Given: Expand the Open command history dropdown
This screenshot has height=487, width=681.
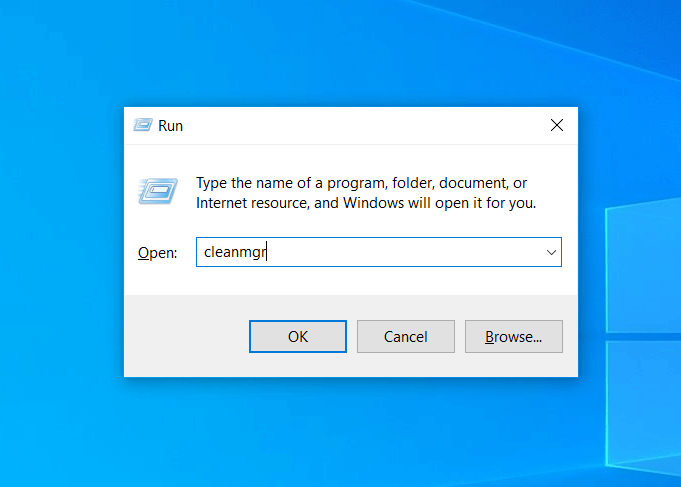Looking at the screenshot, I should [551, 252].
